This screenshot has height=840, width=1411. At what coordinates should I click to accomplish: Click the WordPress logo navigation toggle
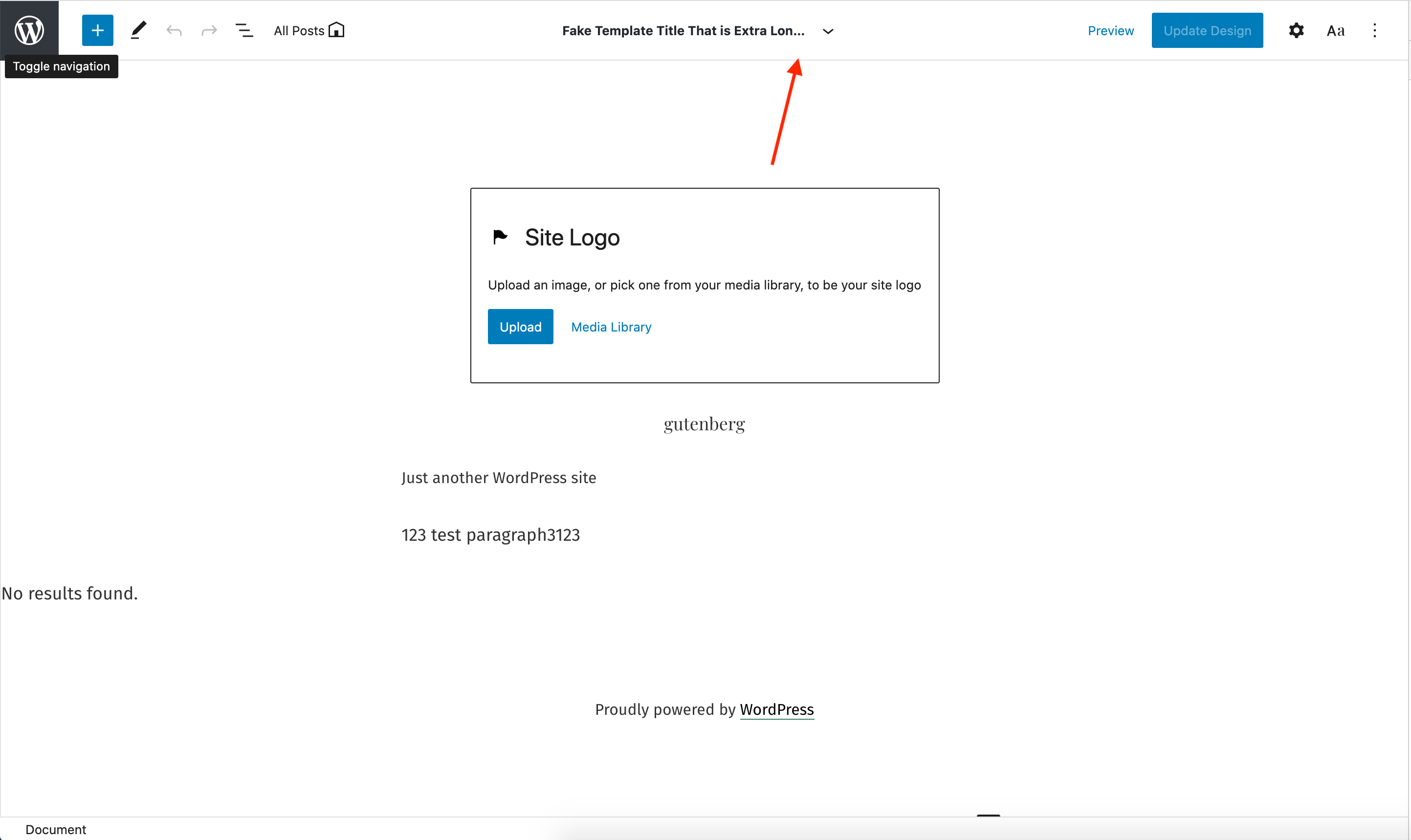[29, 29]
